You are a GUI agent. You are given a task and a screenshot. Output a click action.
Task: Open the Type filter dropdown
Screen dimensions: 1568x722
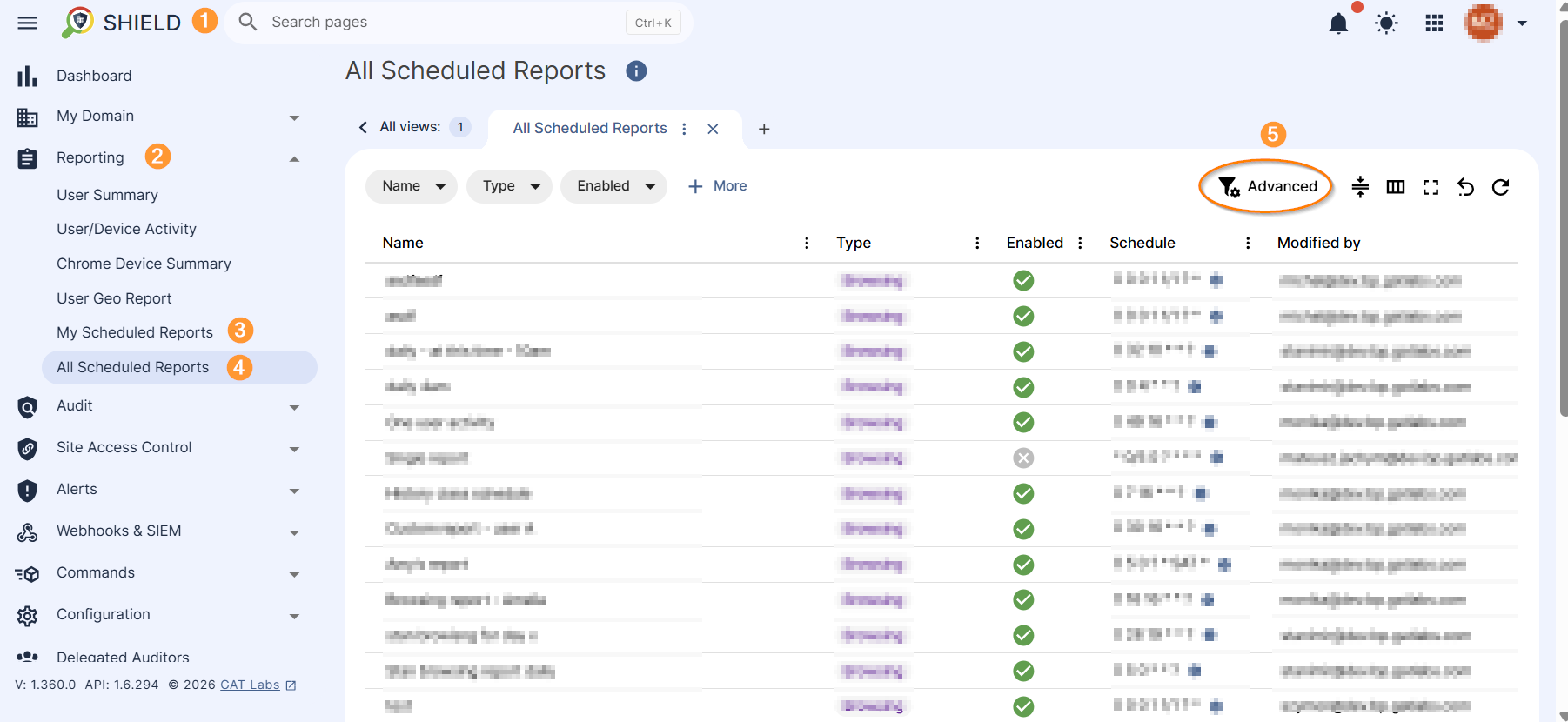tap(509, 186)
